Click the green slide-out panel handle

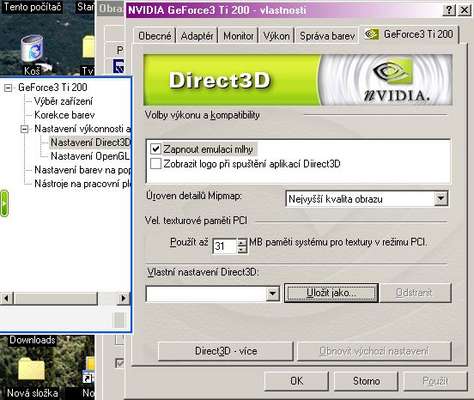point(4,203)
